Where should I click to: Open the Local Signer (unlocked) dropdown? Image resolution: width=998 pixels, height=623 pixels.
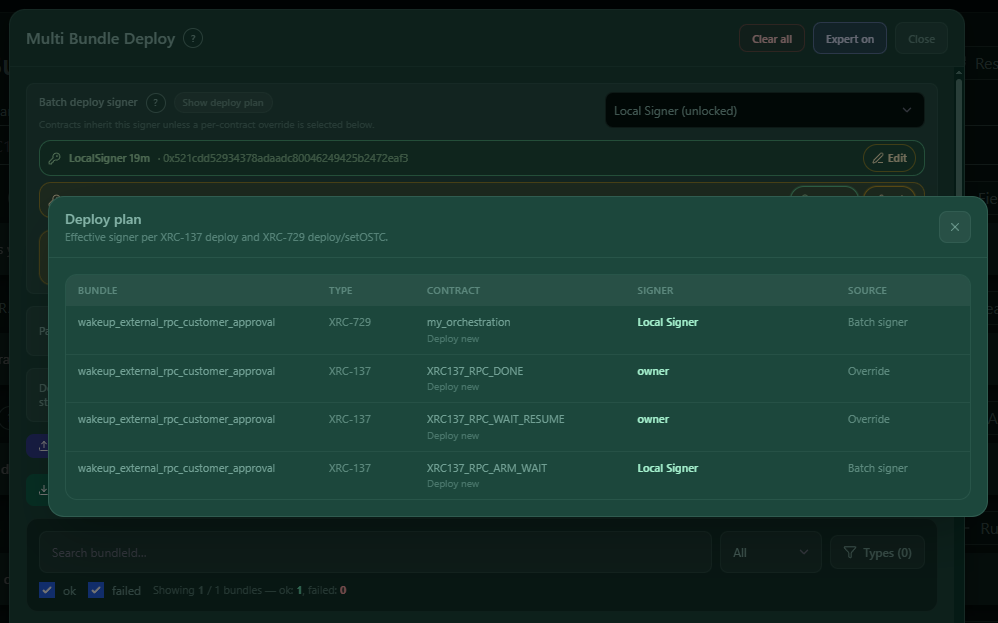tap(764, 111)
